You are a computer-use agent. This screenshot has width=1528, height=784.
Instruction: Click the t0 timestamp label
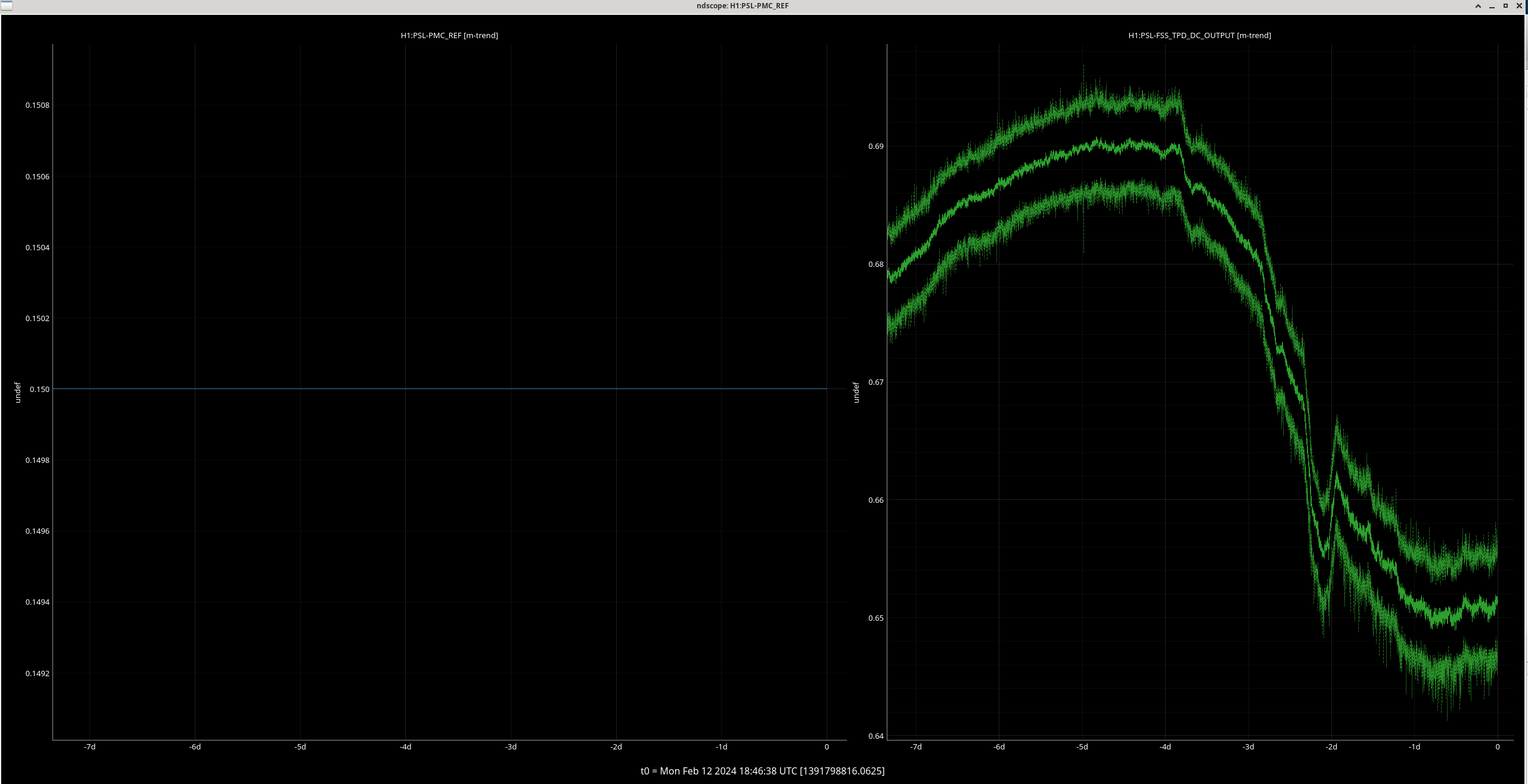tap(762, 771)
